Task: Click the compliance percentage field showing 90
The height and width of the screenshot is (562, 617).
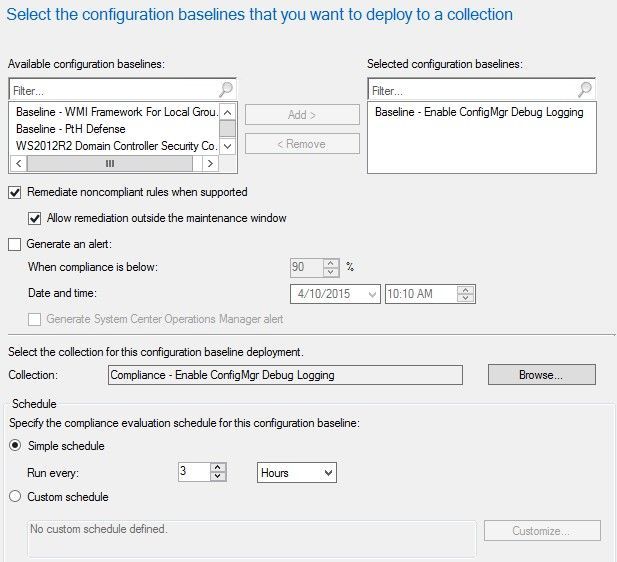Action: coord(306,267)
